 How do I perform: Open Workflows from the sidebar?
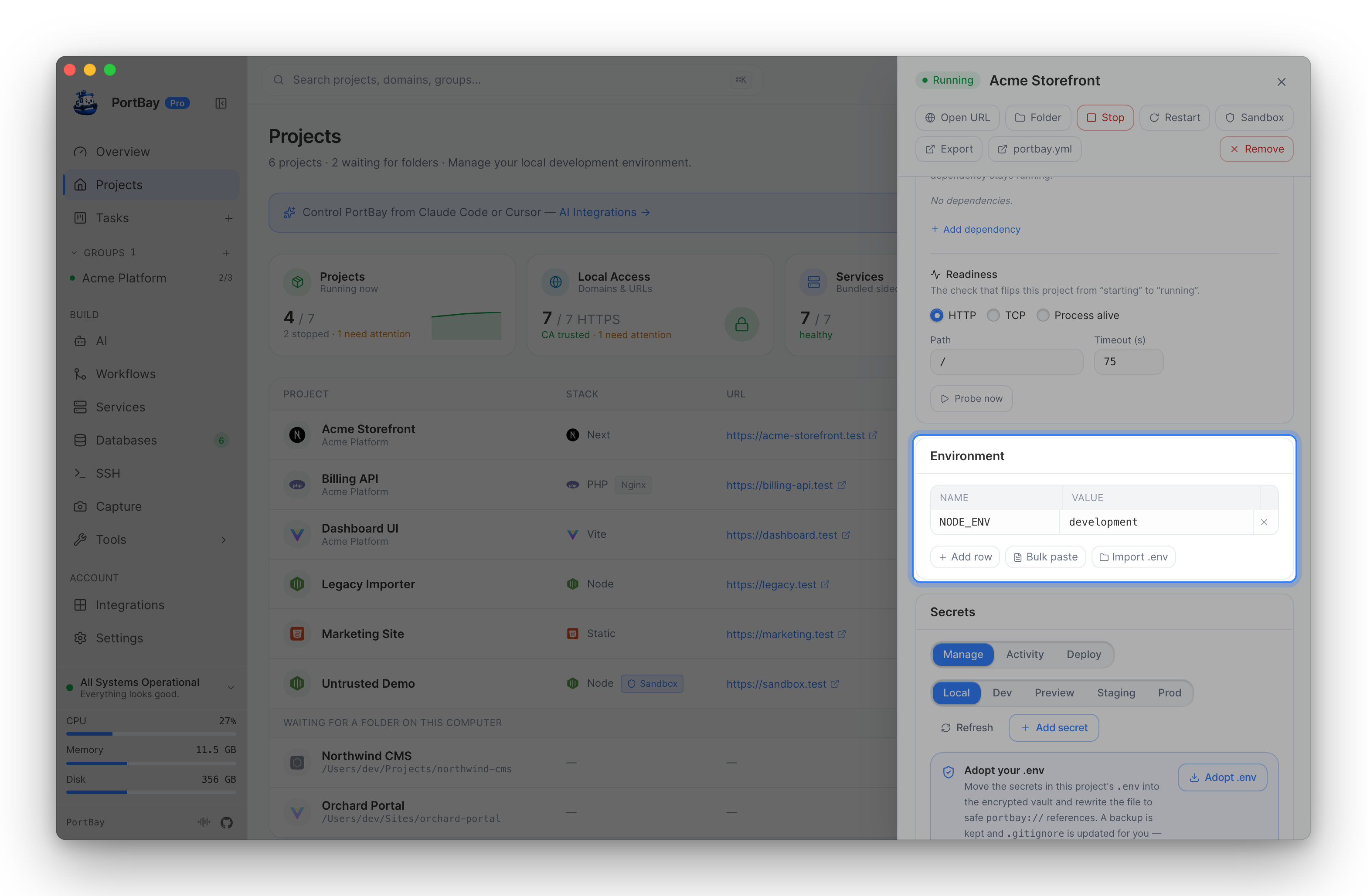pos(151,374)
